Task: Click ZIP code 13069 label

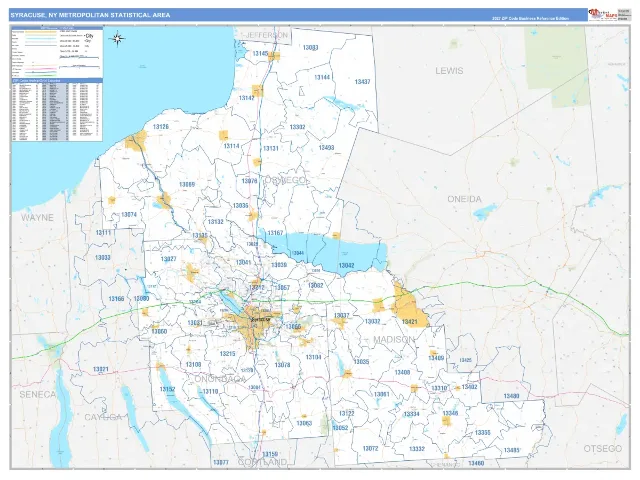Action: click(x=187, y=184)
